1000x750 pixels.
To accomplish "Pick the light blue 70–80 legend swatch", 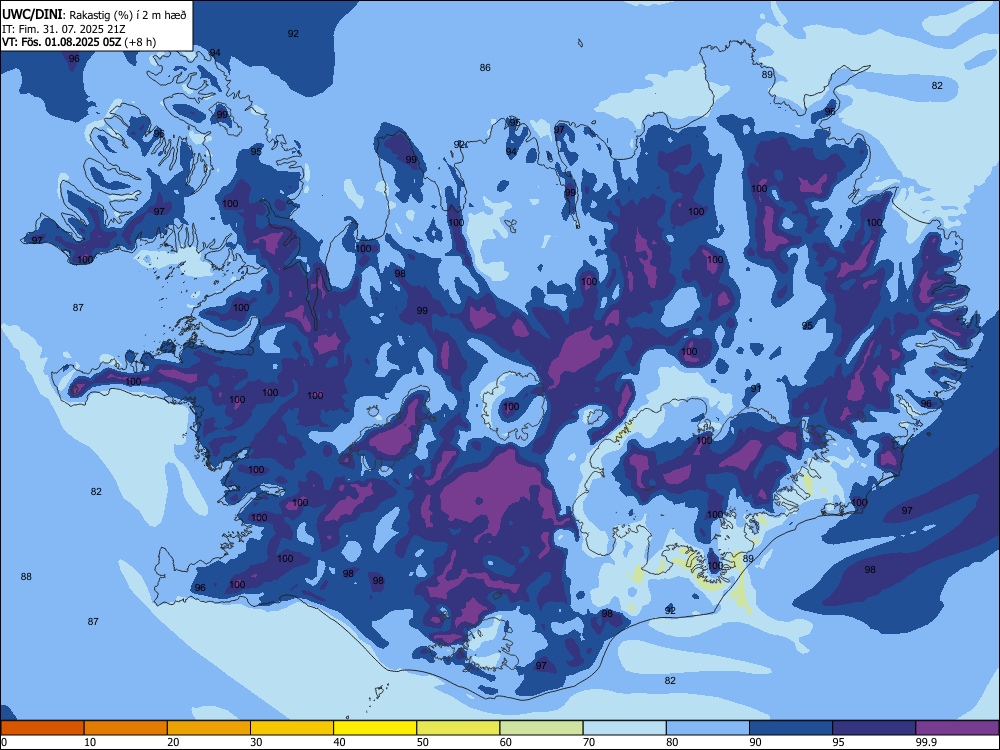I will pyautogui.click(x=625, y=728).
